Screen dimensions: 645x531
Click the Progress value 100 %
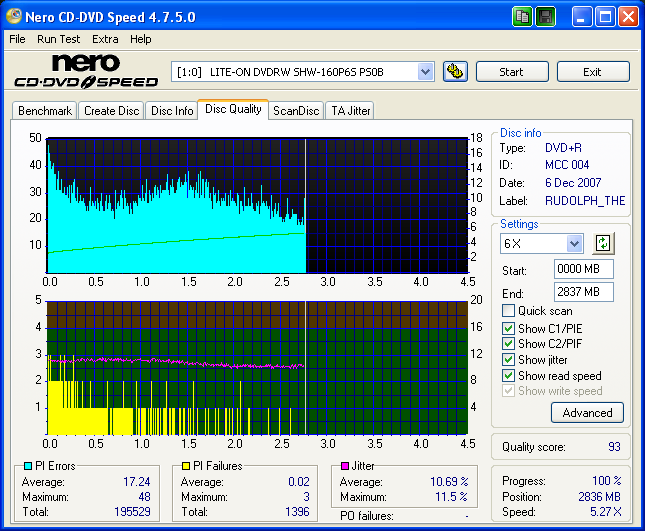click(x=607, y=480)
